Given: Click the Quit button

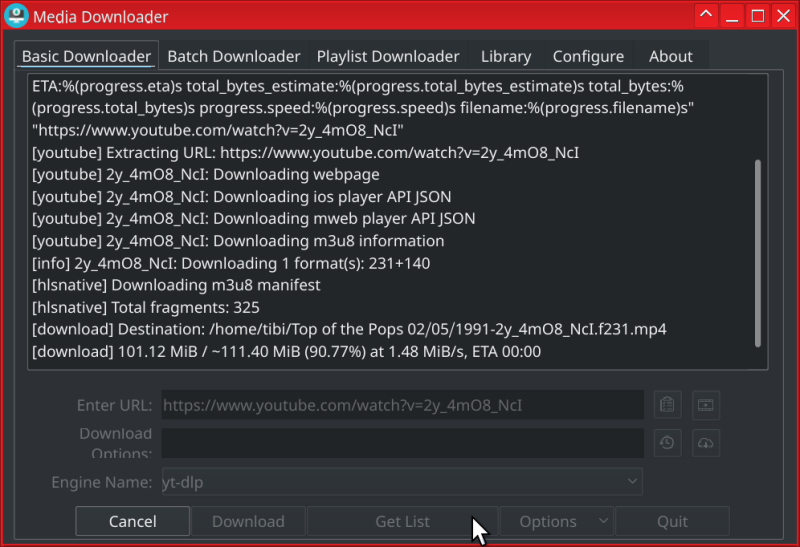Looking at the screenshot, I should pyautogui.click(x=672, y=521).
